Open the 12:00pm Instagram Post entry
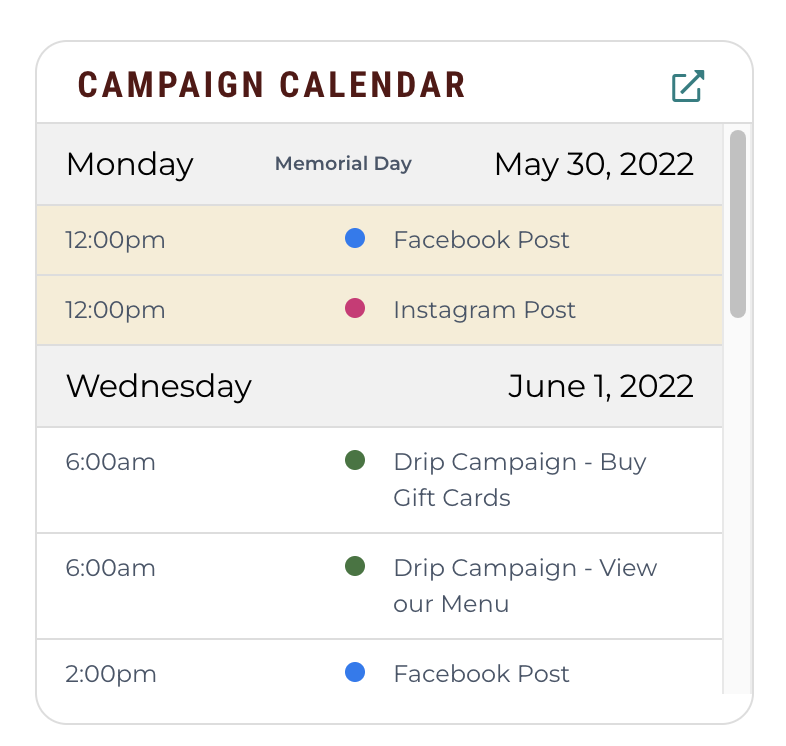This screenshot has width=786, height=746. 379,310
